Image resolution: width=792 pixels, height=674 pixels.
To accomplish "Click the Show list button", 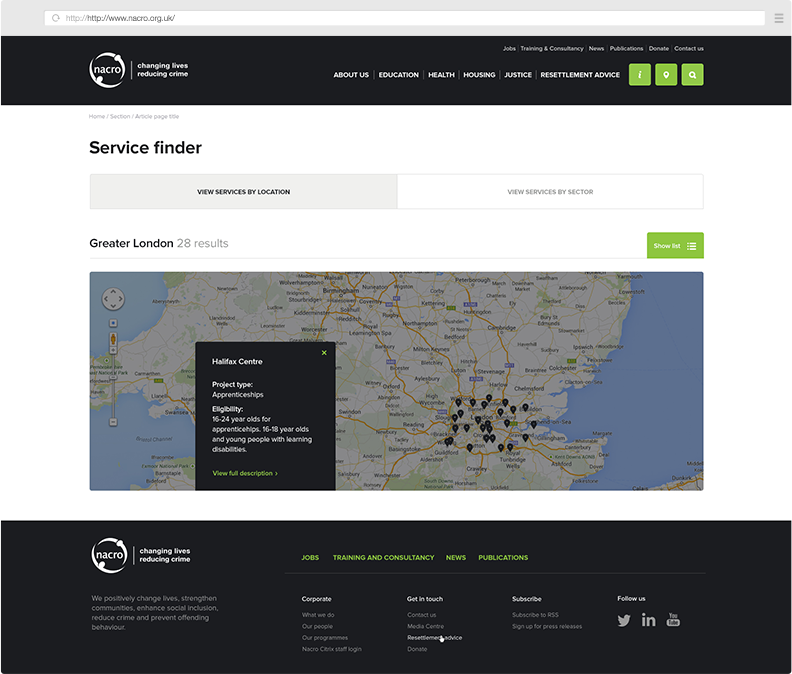I will point(675,246).
